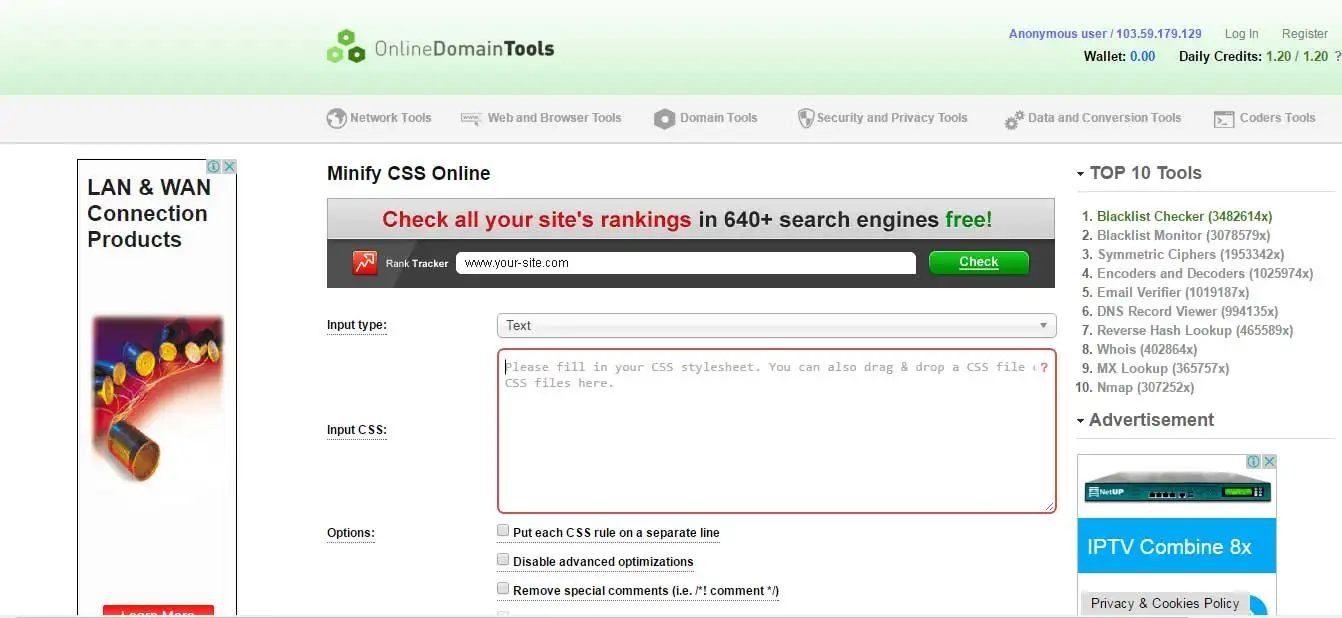Click the OnlineDomainTools hexagon logo
Screen dimensions: 1342x618
pos(346,47)
